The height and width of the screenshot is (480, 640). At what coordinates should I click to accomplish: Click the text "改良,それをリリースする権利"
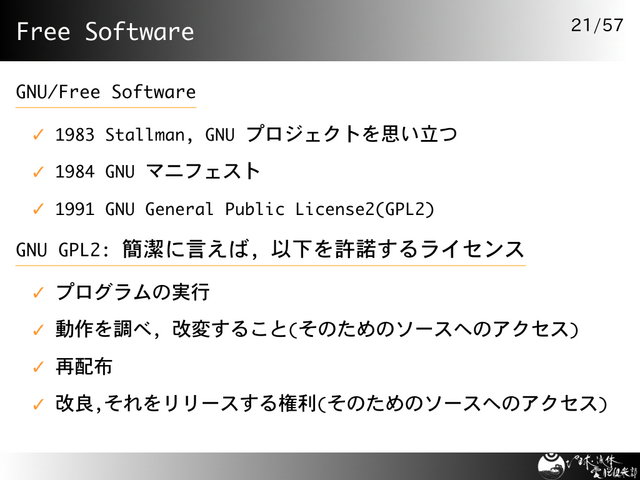point(185,404)
